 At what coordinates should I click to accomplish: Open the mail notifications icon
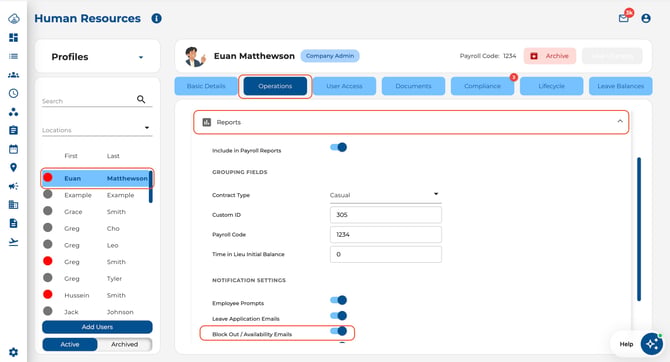point(623,18)
